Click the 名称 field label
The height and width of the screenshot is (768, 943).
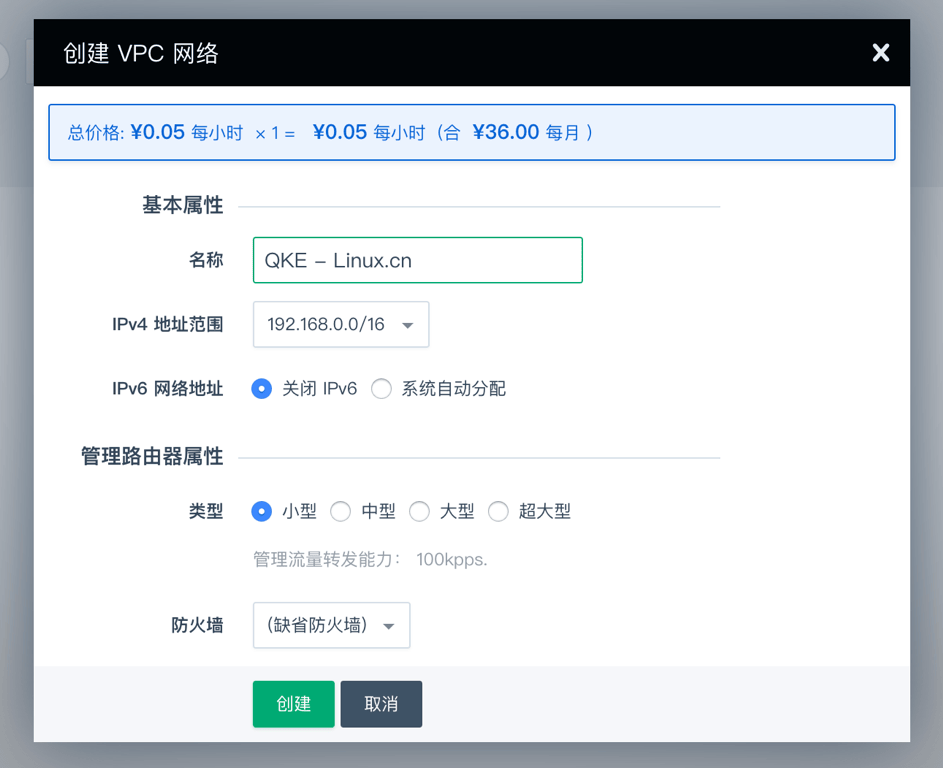click(x=206, y=260)
